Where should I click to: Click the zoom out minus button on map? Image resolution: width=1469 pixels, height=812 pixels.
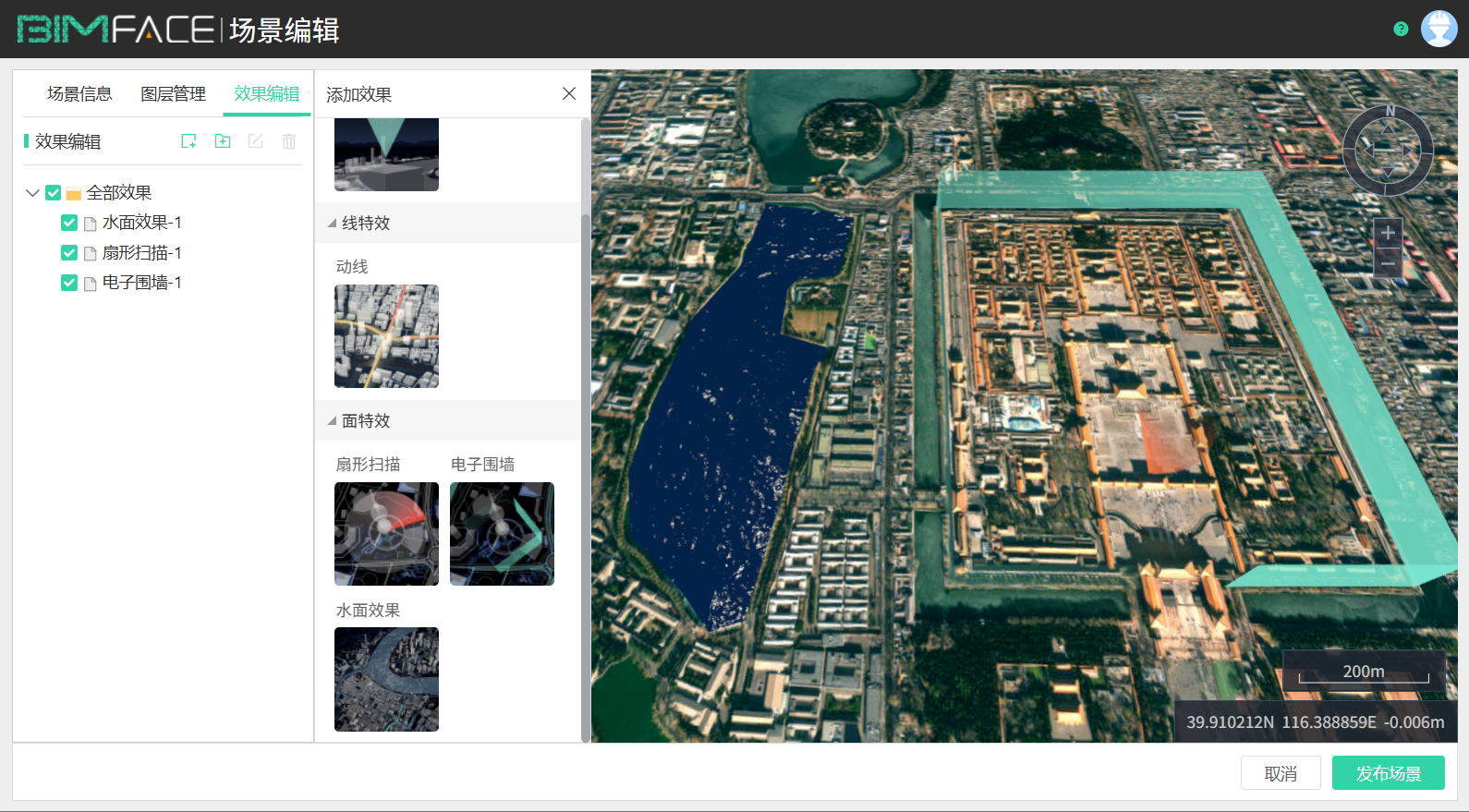point(1387,264)
